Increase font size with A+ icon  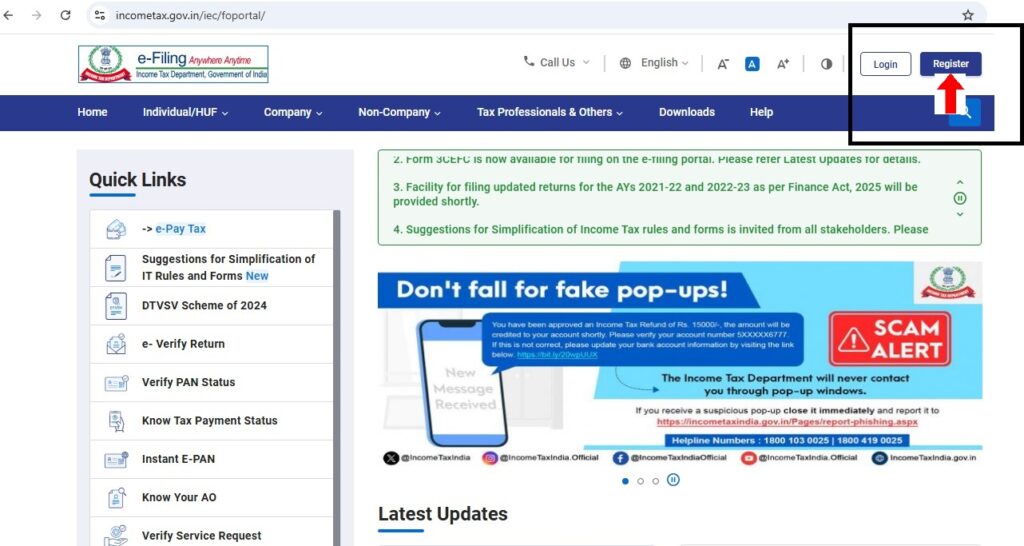782,64
